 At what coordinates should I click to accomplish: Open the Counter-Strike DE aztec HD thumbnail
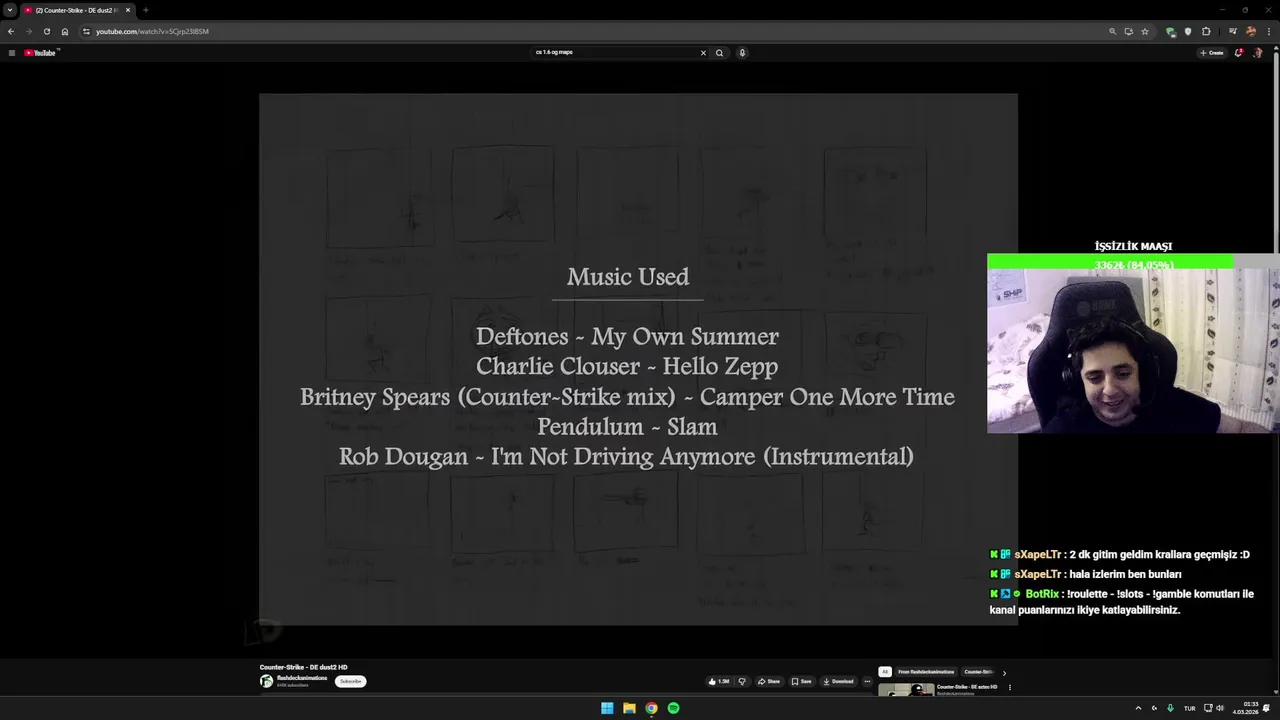pyautogui.click(x=906, y=690)
